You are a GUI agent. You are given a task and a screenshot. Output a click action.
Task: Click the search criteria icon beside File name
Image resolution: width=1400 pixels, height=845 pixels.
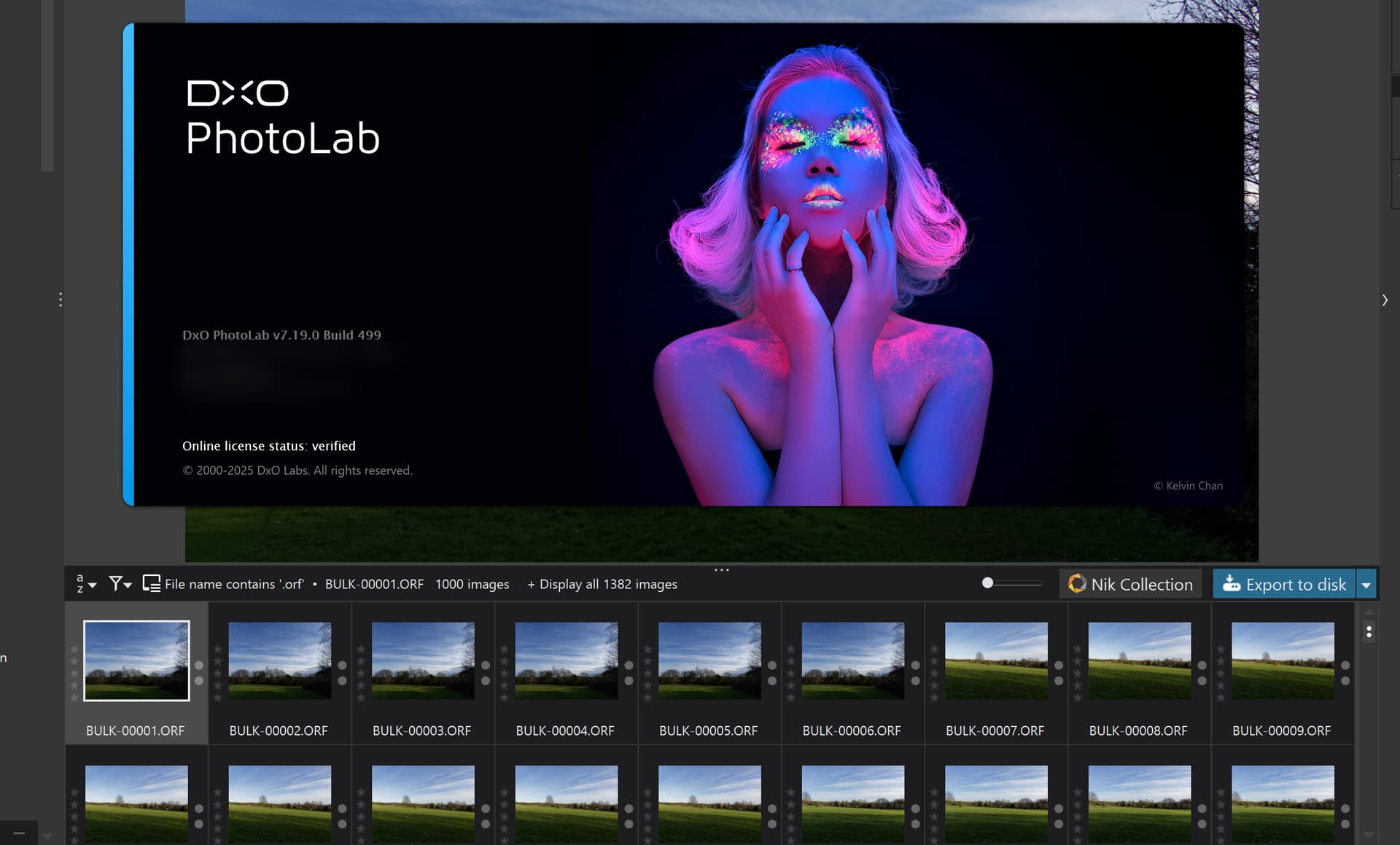(151, 584)
